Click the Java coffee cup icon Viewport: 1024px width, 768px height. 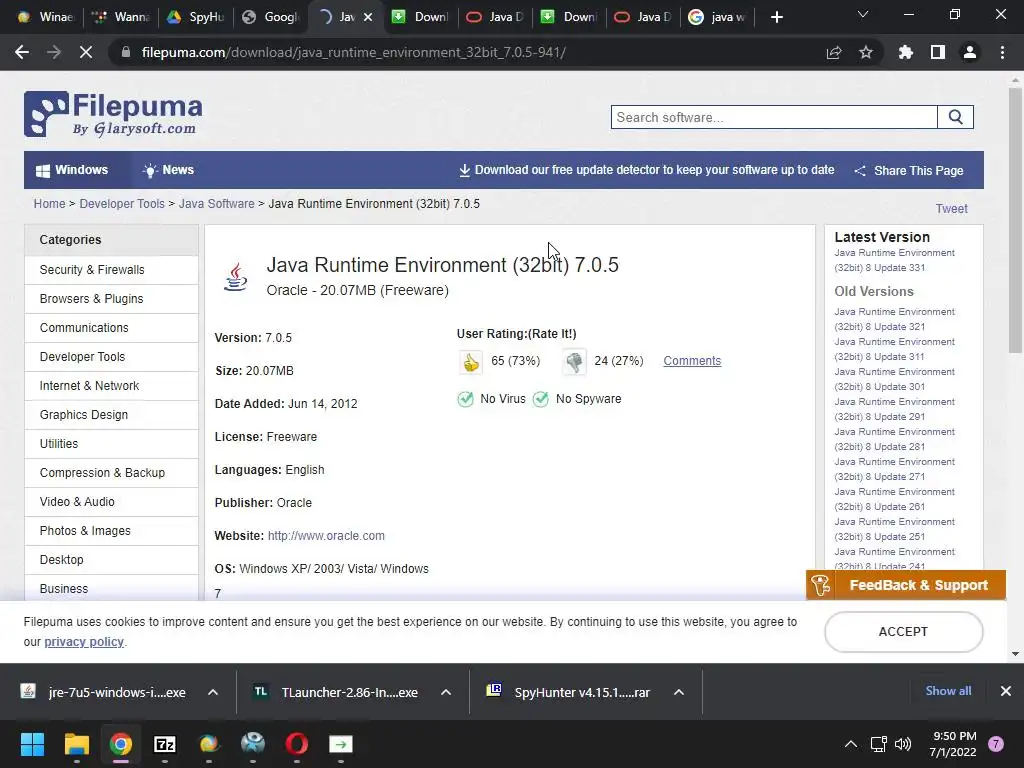[236, 278]
